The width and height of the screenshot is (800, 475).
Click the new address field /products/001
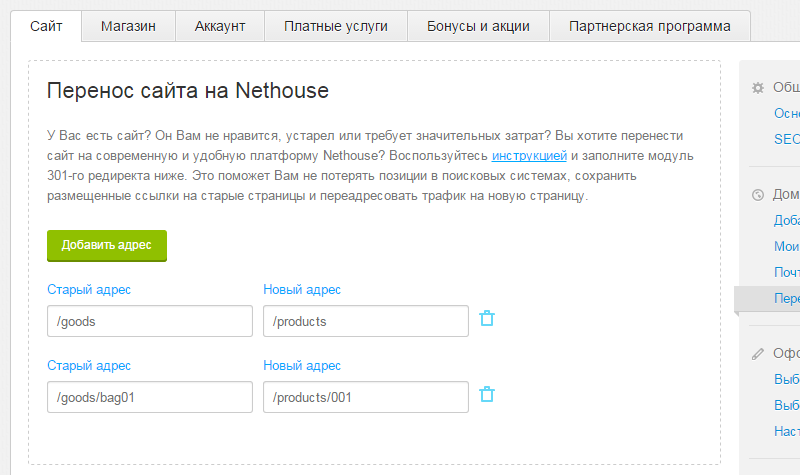[366, 397]
